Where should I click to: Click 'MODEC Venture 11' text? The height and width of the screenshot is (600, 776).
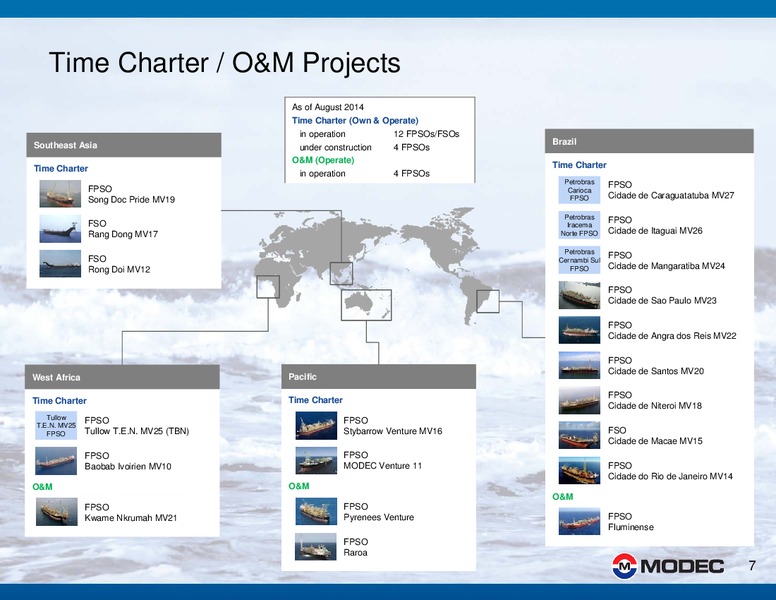coord(383,466)
